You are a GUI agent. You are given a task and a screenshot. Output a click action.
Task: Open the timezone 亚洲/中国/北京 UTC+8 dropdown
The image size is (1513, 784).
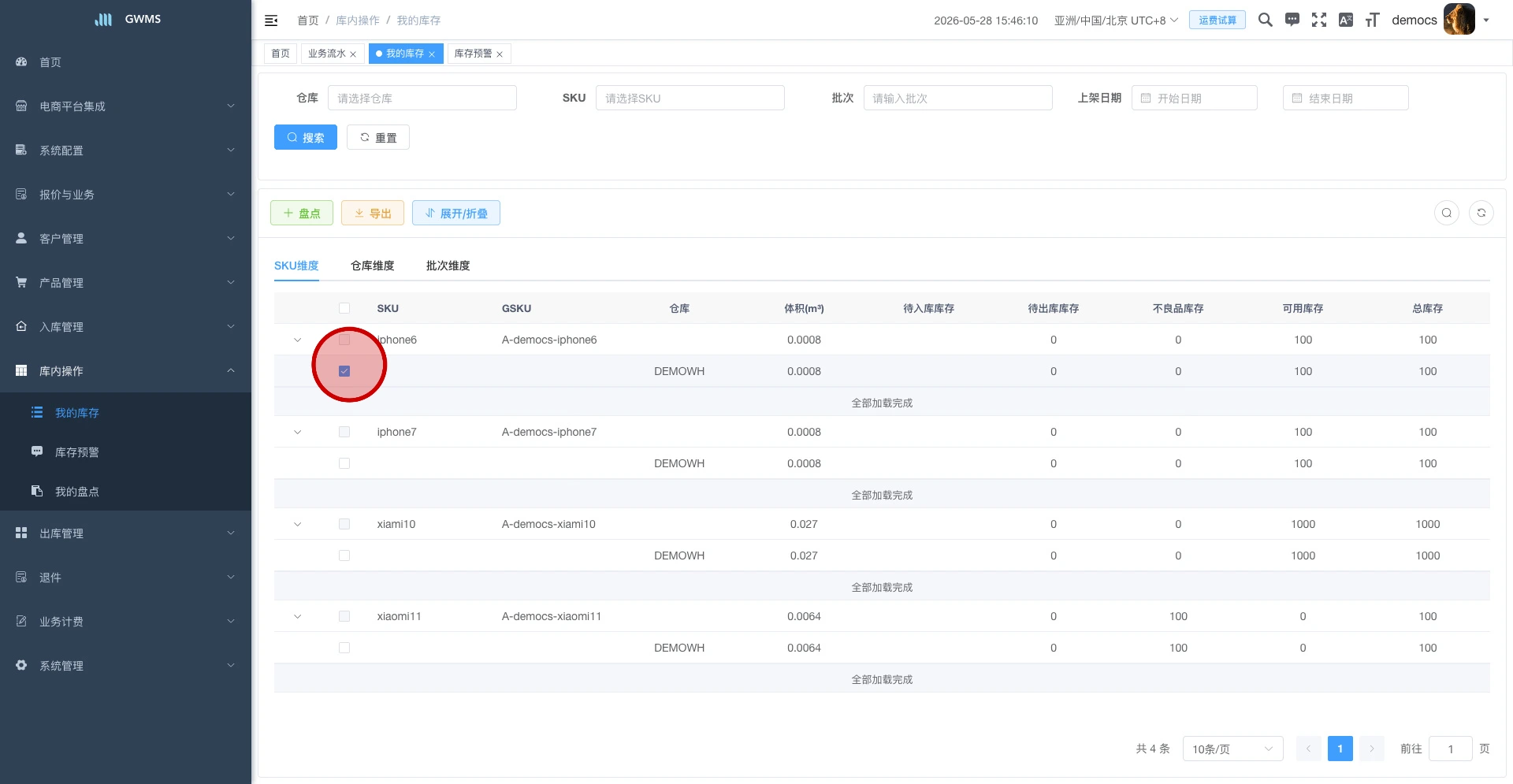1117,20
